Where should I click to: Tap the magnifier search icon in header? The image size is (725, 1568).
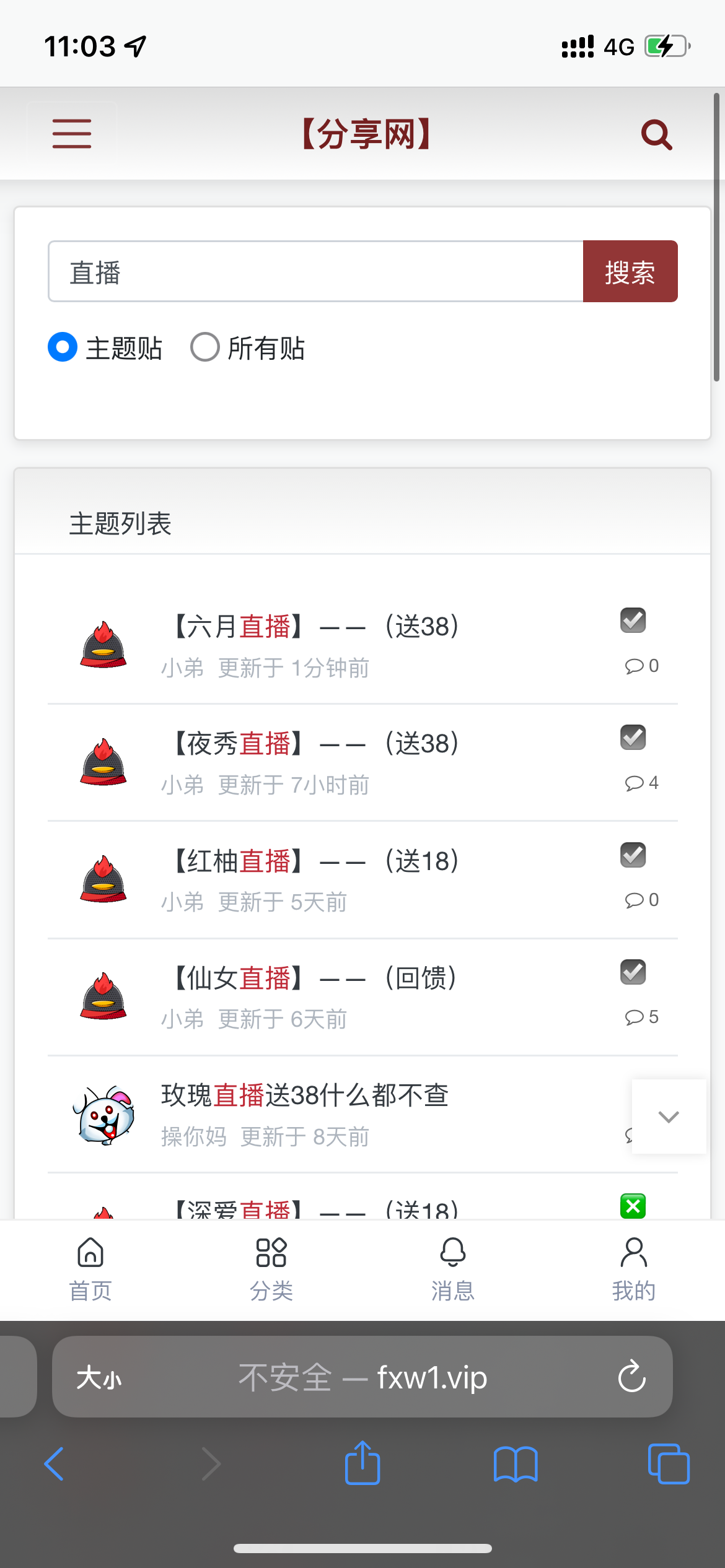[656, 134]
